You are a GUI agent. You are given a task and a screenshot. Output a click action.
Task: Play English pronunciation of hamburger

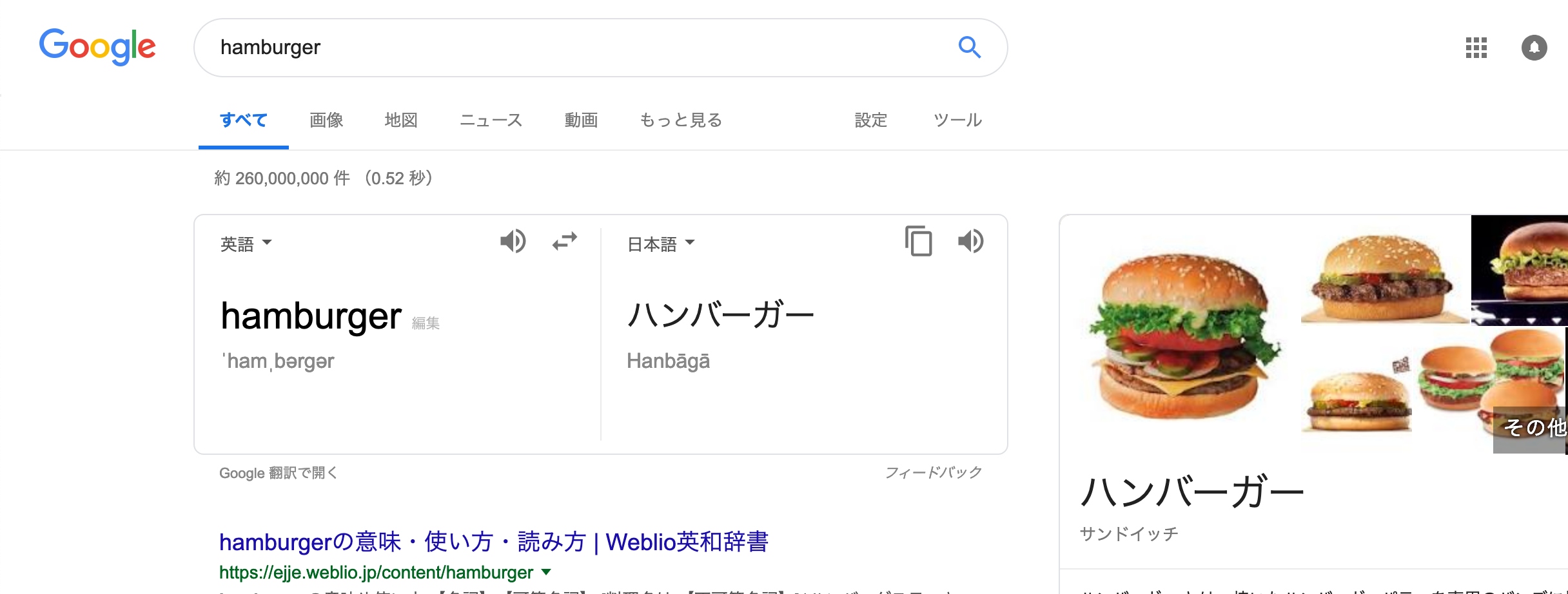tap(513, 242)
